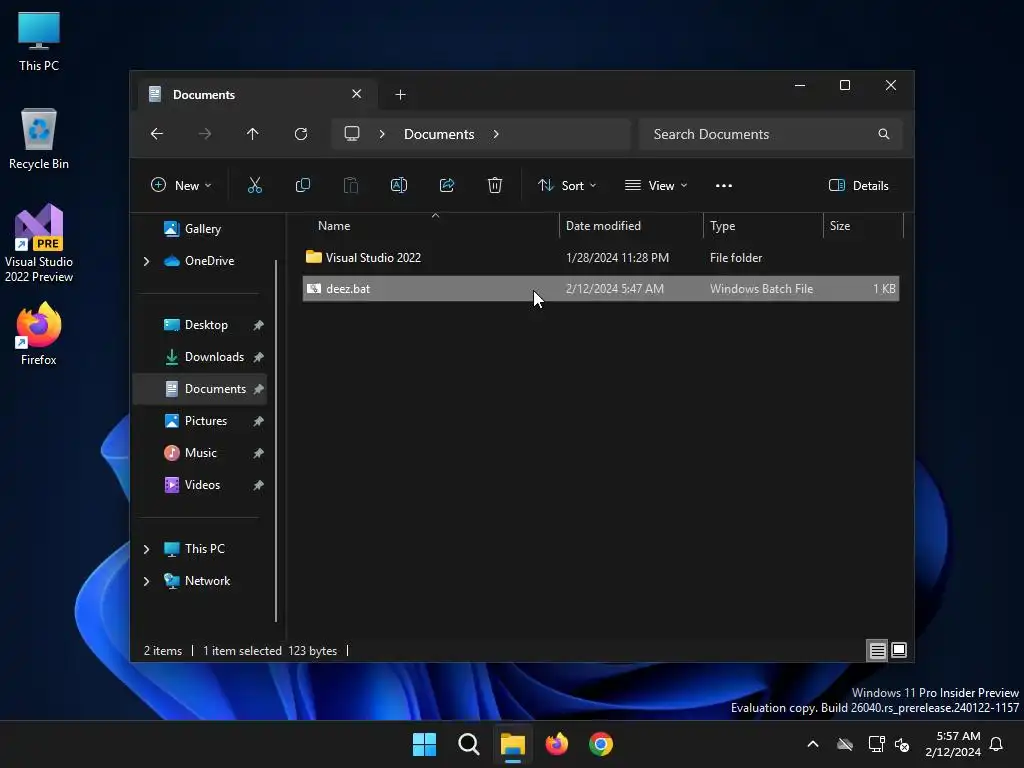The height and width of the screenshot is (768, 1024).
Task: Select the Visual Studio 2022 folder
Action: 601,257
